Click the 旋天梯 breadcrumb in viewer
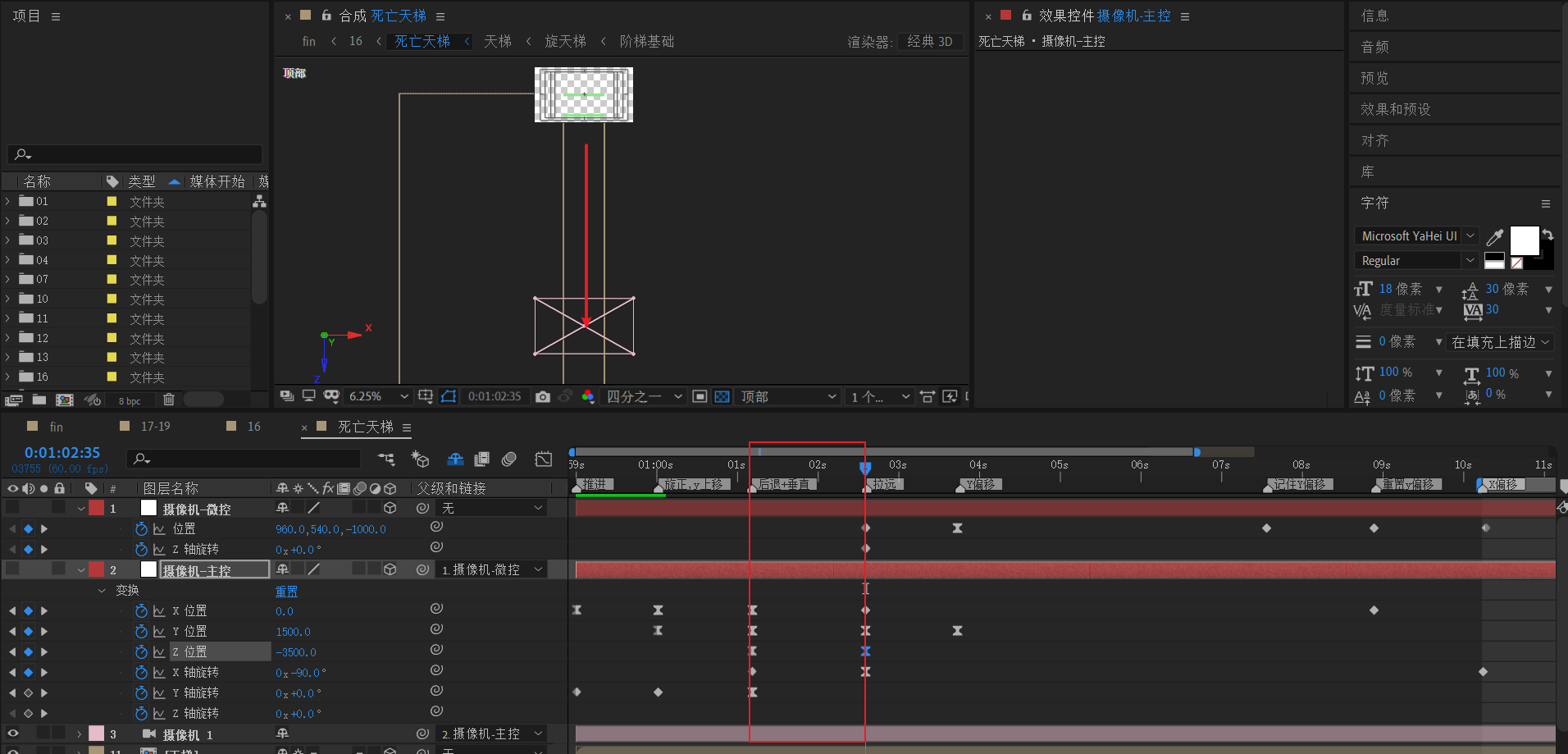Viewport: 1568px width, 754px height. coord(565,41)
